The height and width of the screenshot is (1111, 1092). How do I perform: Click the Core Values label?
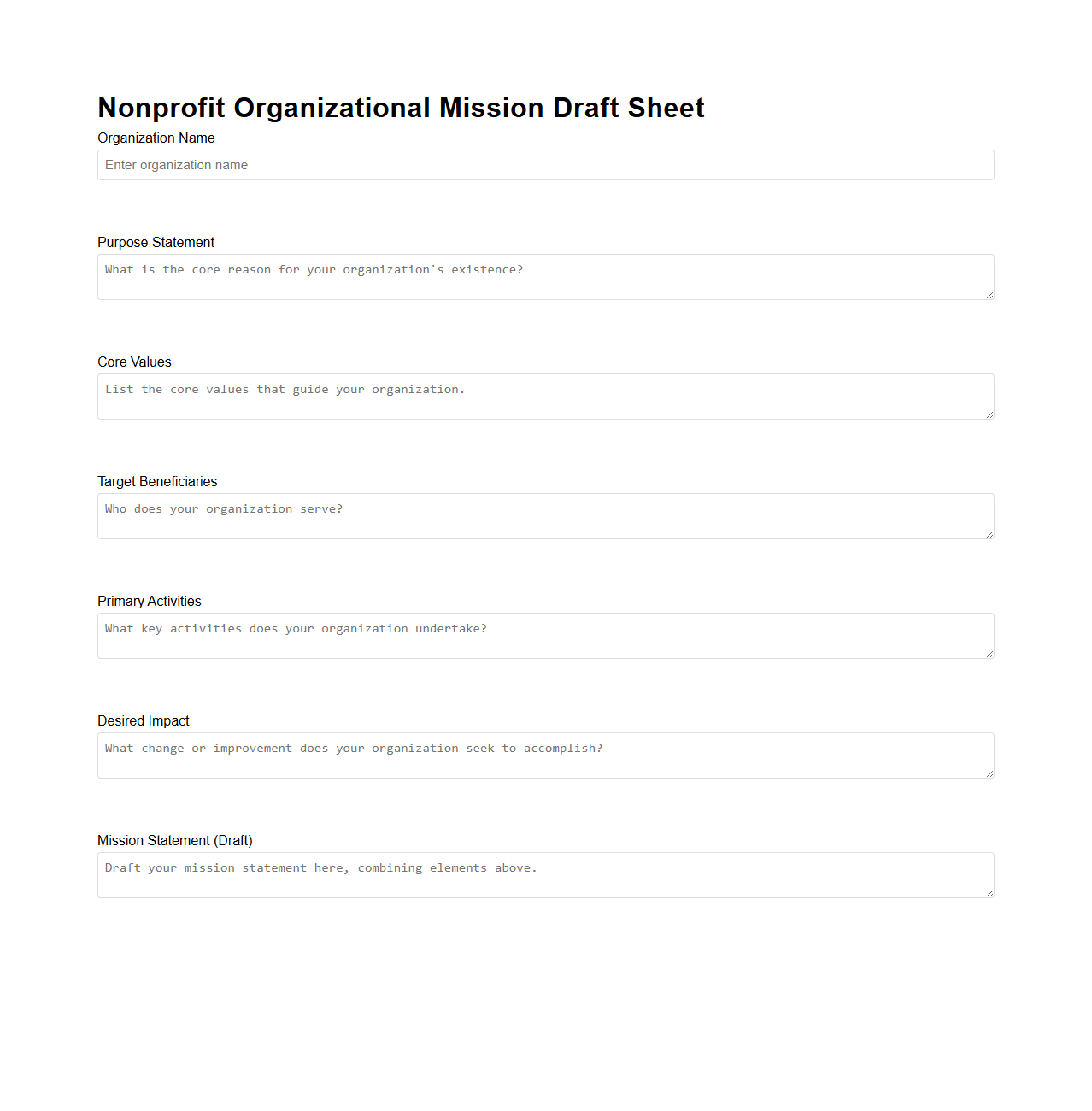coord(134,362)
